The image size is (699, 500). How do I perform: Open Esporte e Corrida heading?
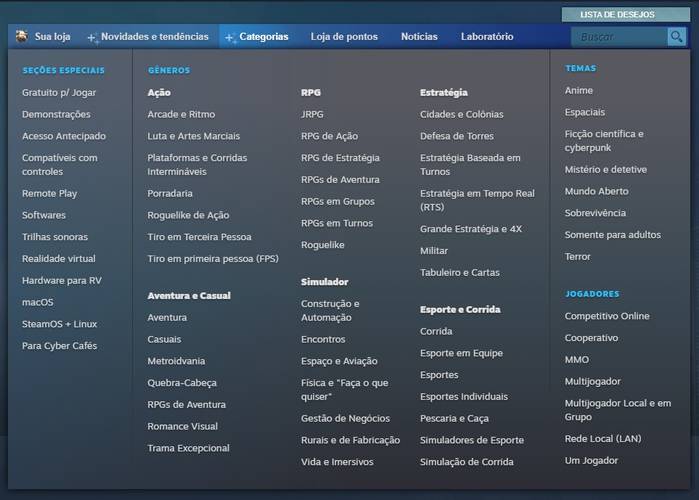460,310
